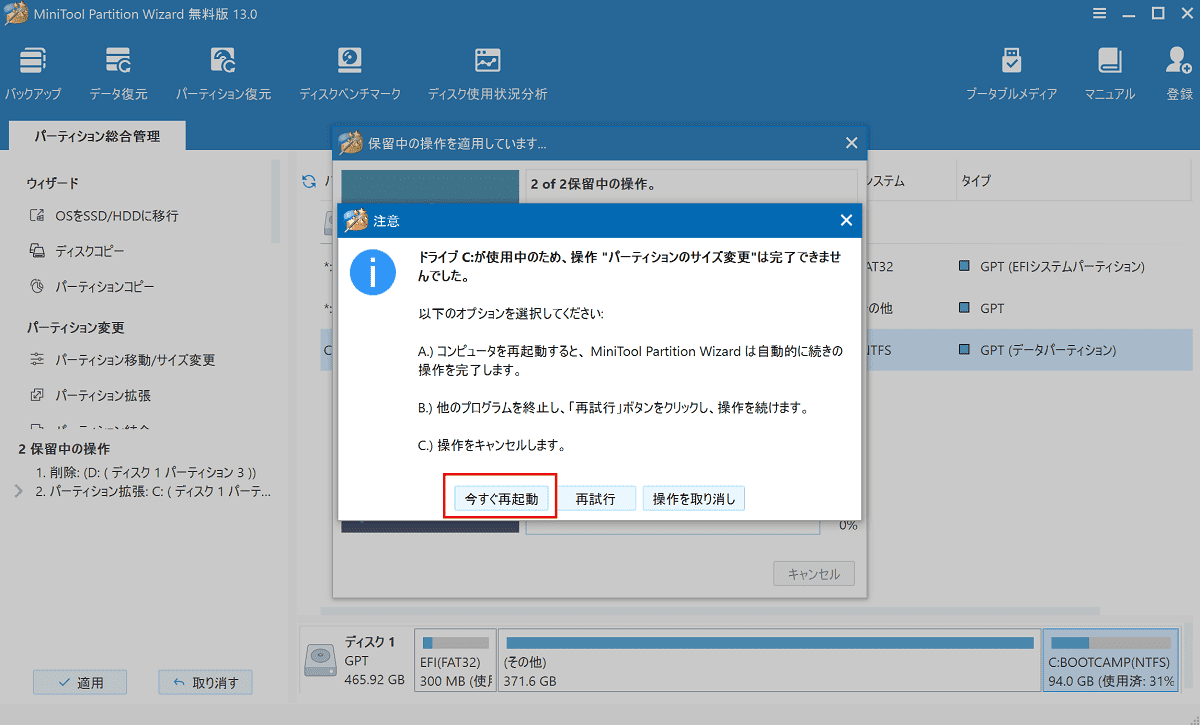Screen dimensions: 1200x725
Task: Select パーティション移動/サイズ変更 option
Action: coord(135,360)
